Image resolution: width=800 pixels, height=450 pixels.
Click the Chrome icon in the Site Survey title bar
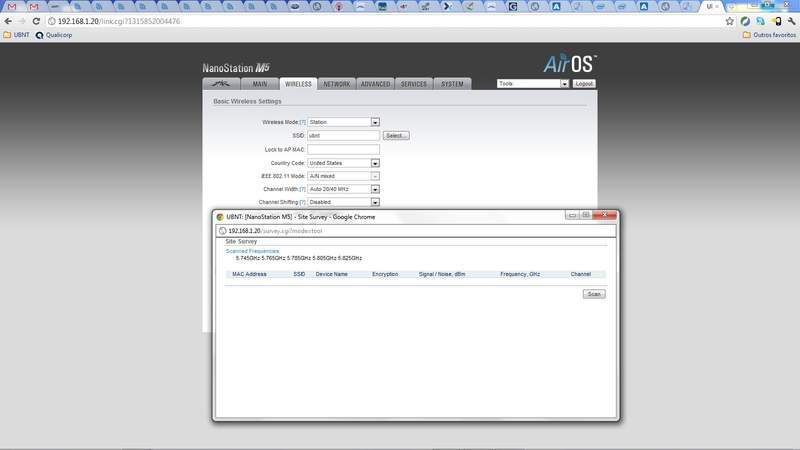coord(220,217)
